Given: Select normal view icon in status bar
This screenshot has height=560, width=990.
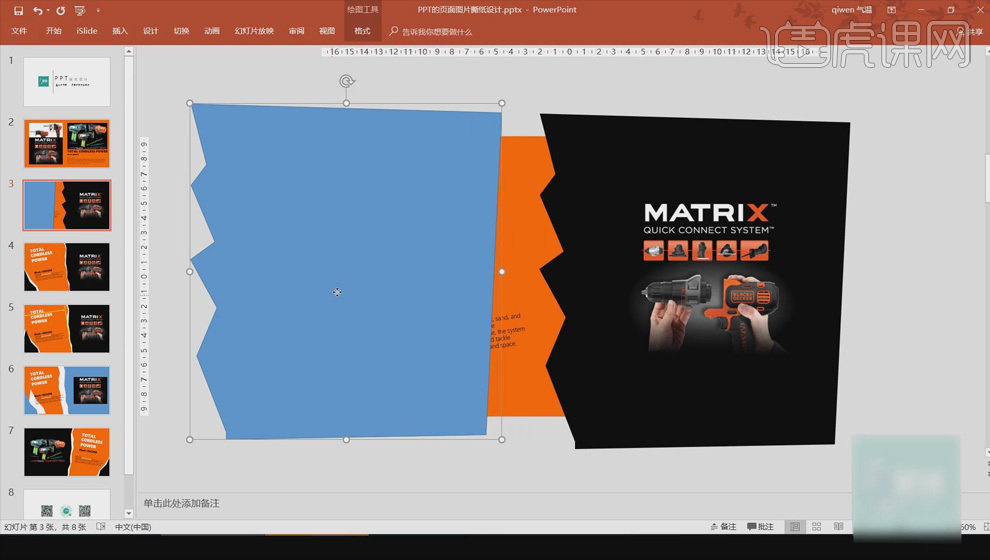Looking at the screenshot, I should pos(795,527).
